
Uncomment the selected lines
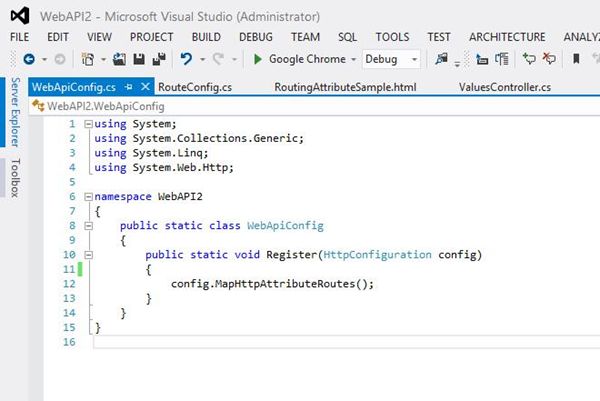(x=549, y=59)
